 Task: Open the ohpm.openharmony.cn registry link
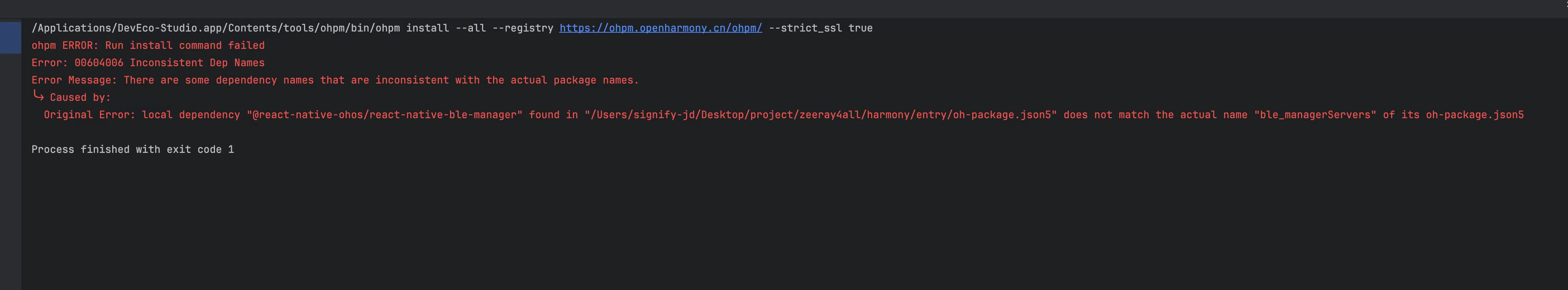pos(660,28)
